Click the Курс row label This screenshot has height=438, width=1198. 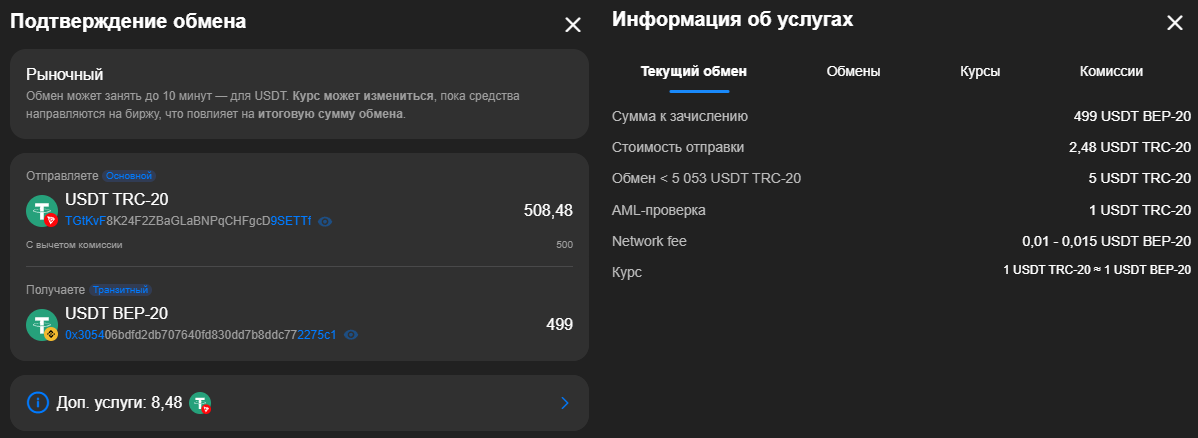point(627,272)
